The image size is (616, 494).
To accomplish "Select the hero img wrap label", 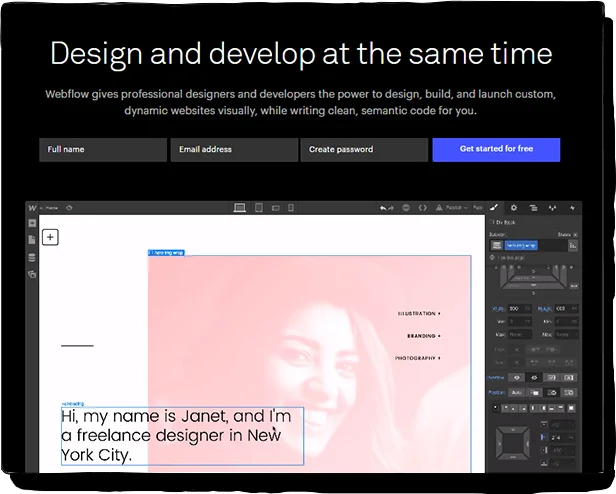I will [x=167, y=253].
